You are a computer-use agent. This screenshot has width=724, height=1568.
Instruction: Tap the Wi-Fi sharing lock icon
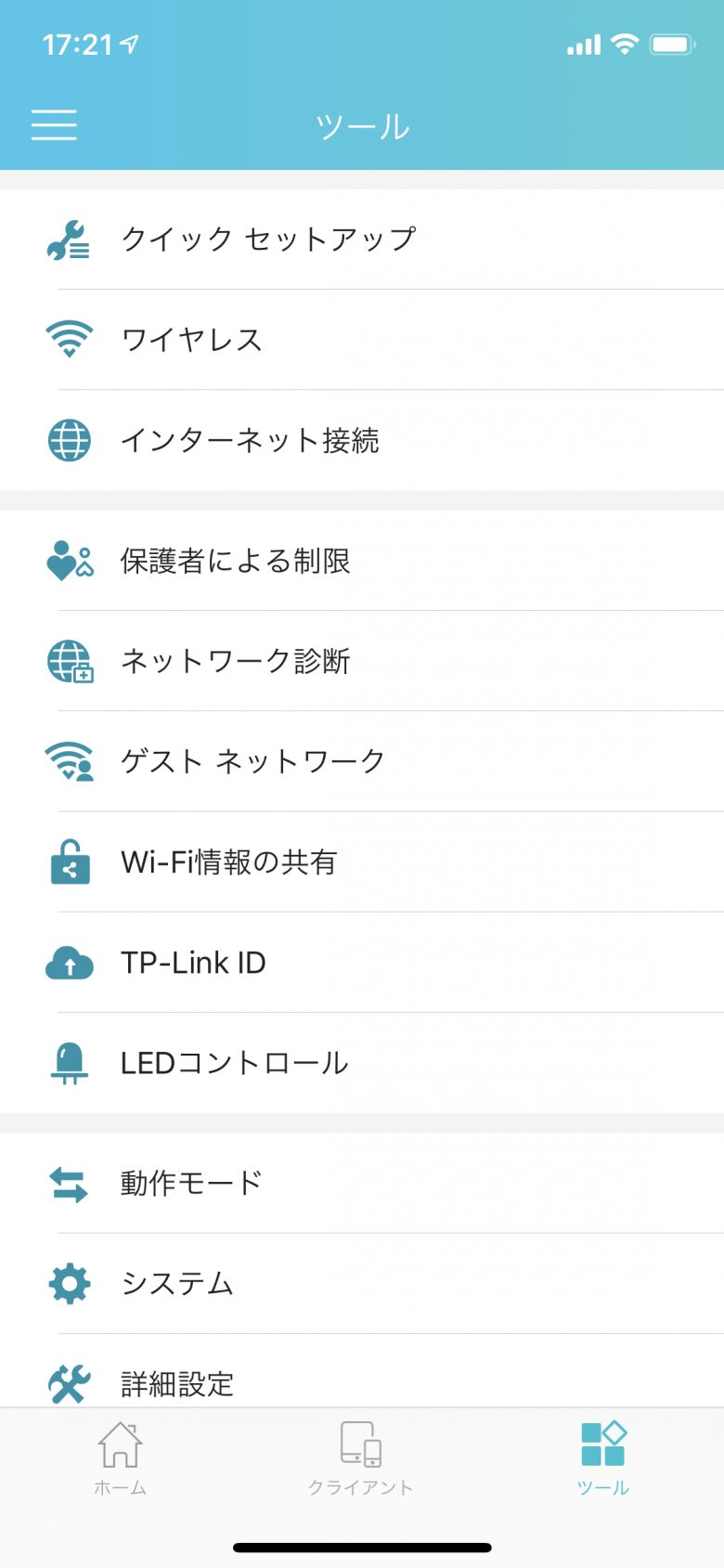70,862
